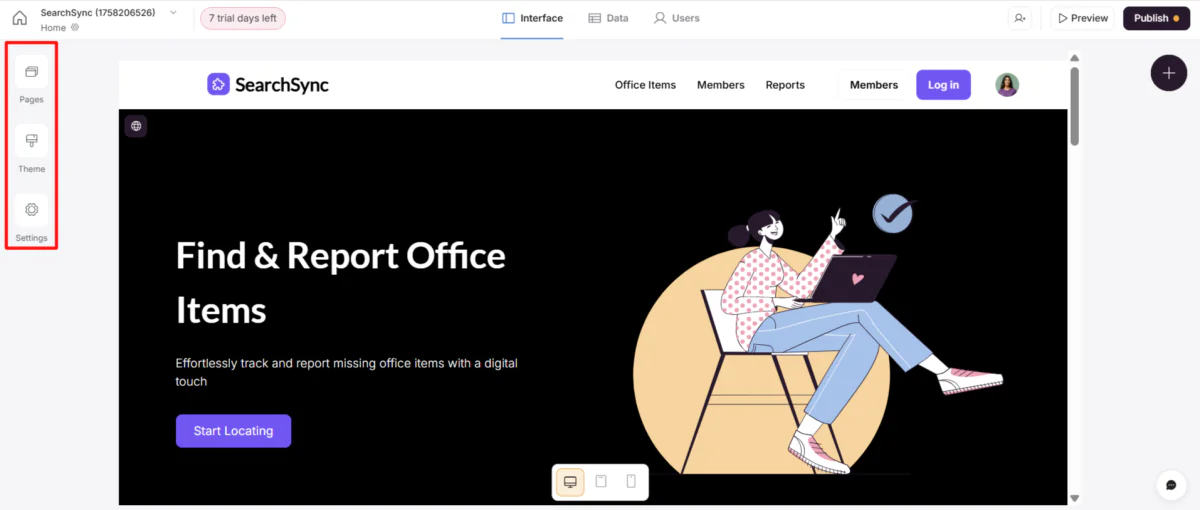
Task: Click the user avatar in site header
Action: coord(1007,85)
